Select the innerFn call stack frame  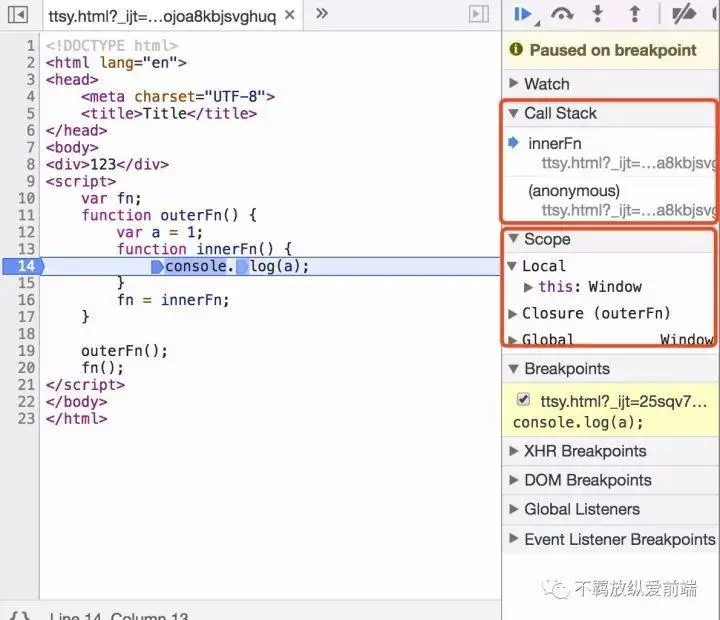609,153
